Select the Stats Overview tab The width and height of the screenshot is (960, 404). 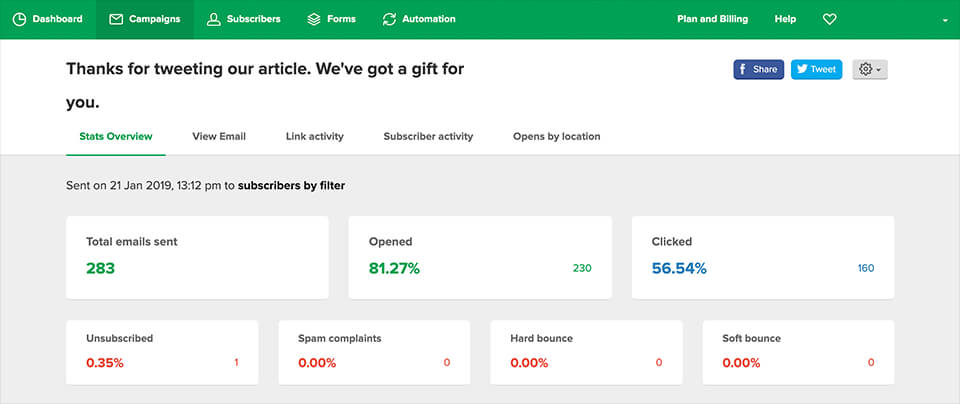pyautogui.click(x=116, y=136)
